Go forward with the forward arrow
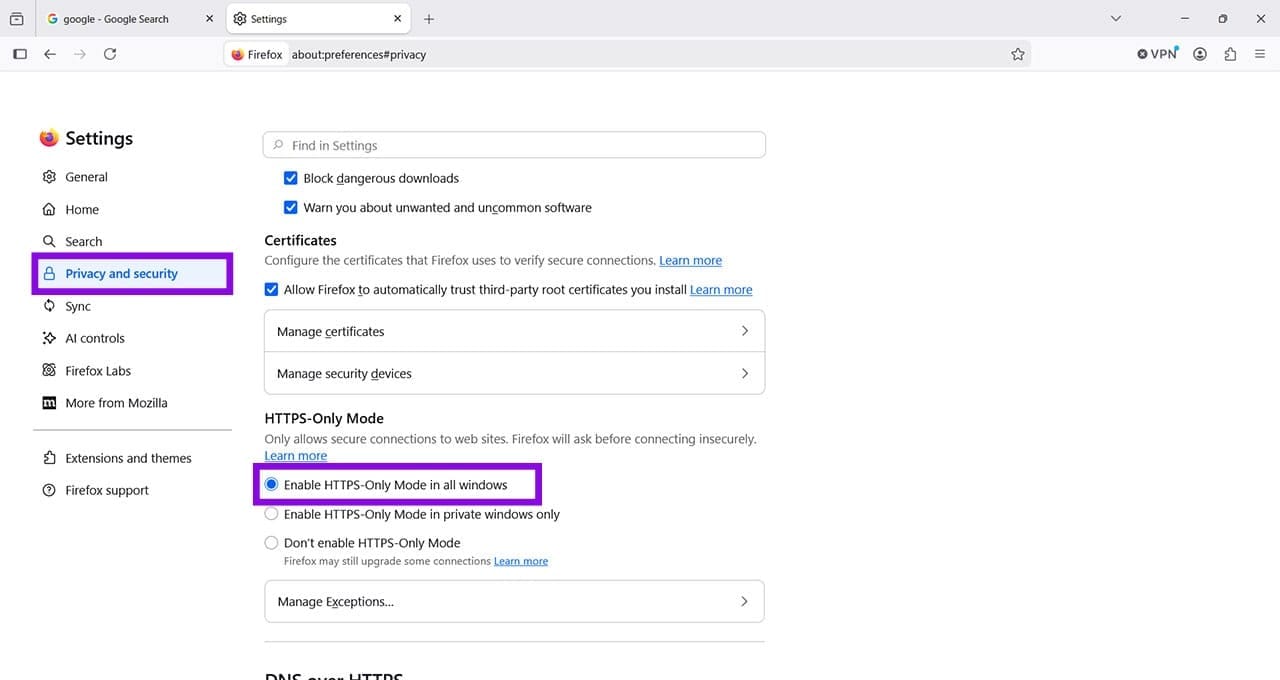Viewport: 1280px width, 680px height. coord(80,54)
